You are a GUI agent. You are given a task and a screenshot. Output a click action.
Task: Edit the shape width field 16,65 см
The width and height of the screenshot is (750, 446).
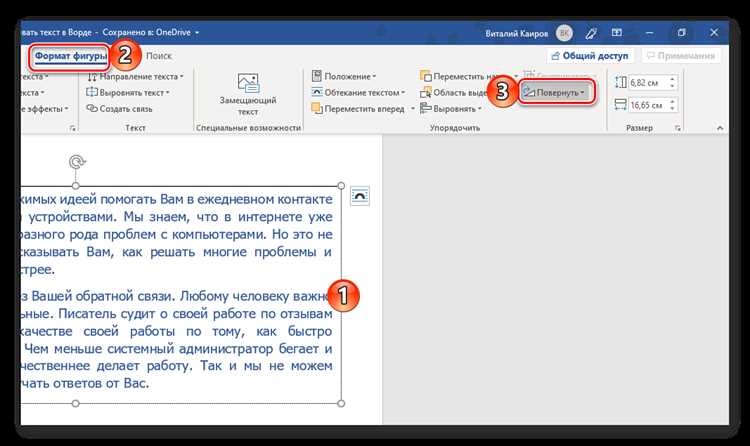(x=649, y=105)
